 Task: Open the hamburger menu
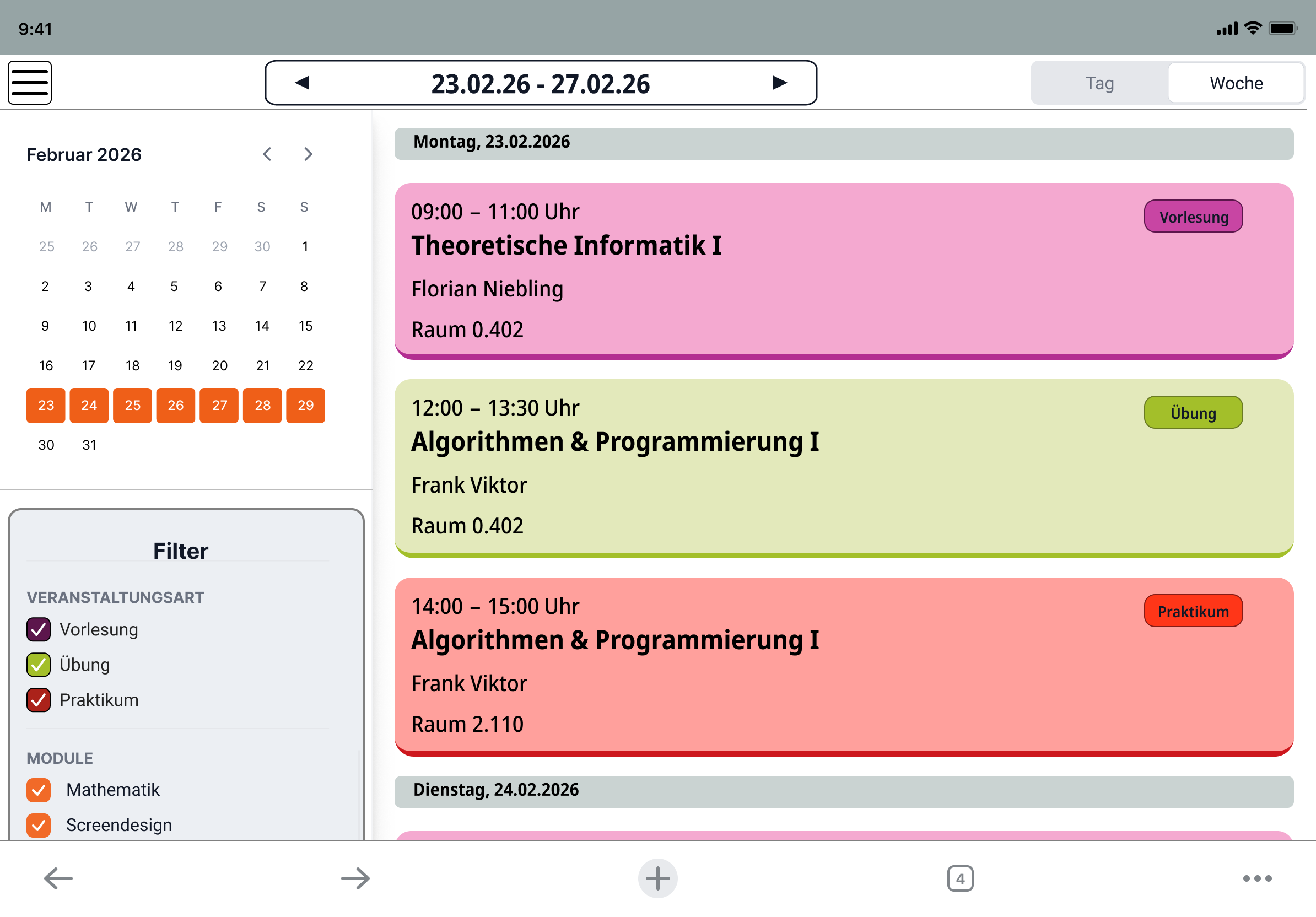(30, 83)
